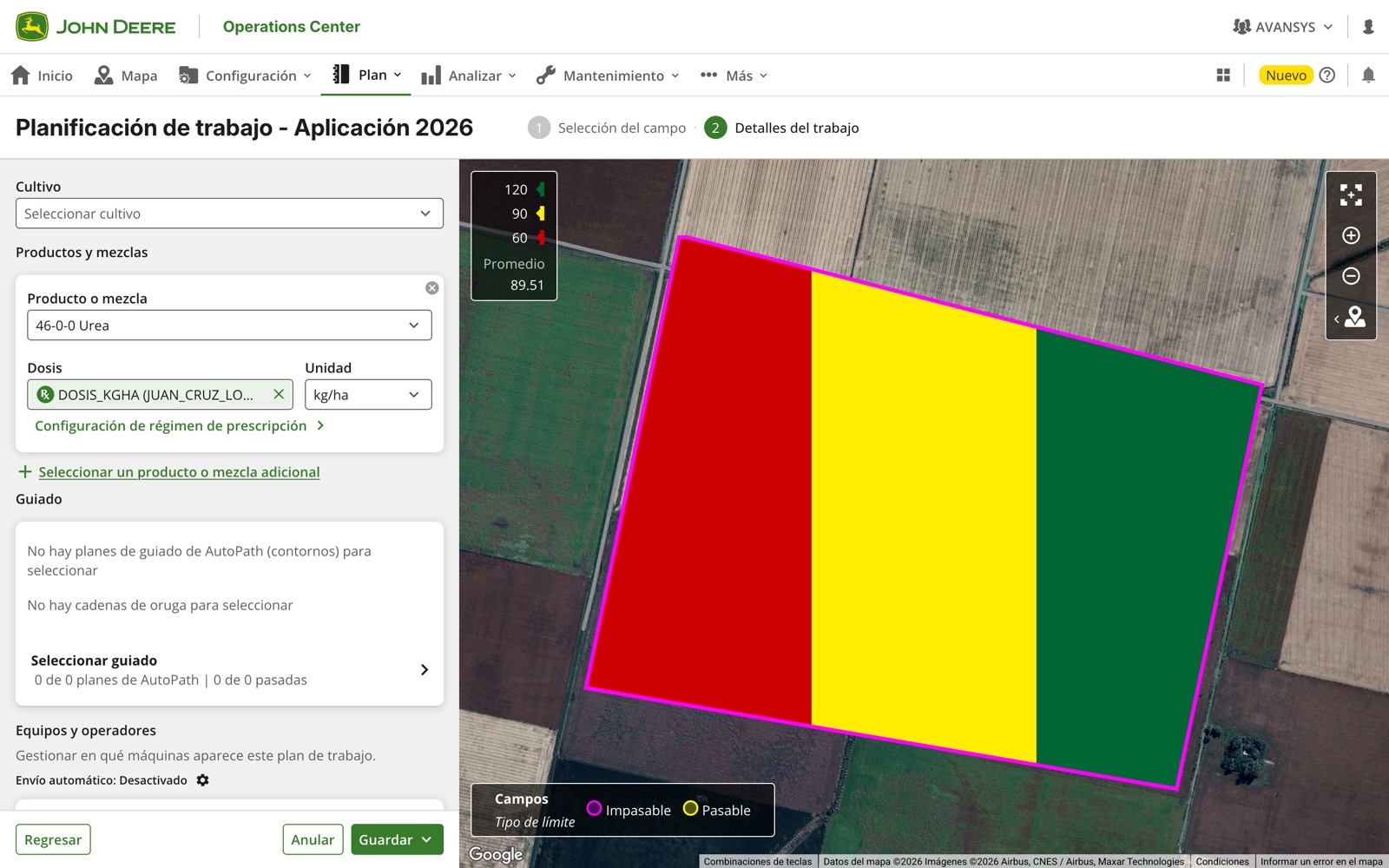Open the user profile icon

1368,27
